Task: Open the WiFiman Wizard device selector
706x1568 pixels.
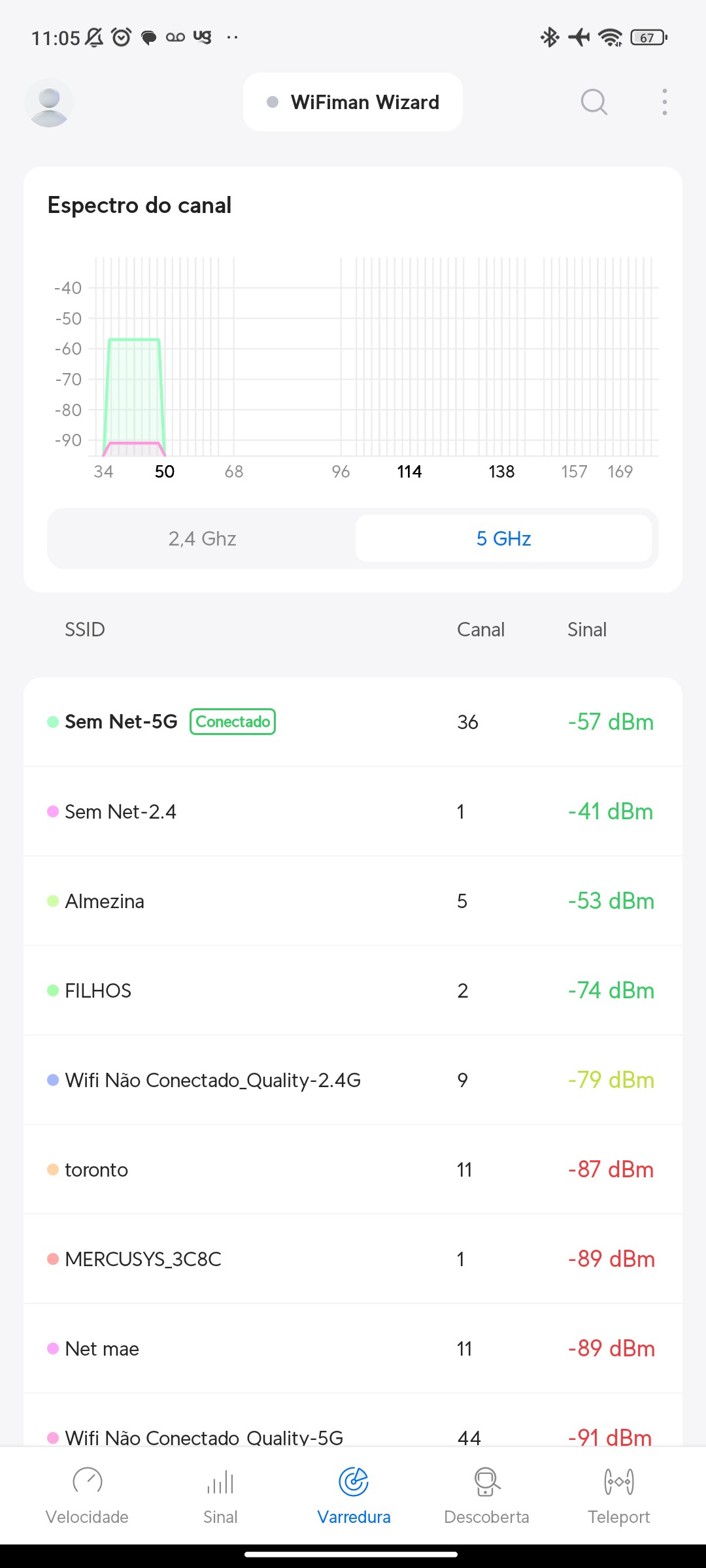Action: click(353, 103)
